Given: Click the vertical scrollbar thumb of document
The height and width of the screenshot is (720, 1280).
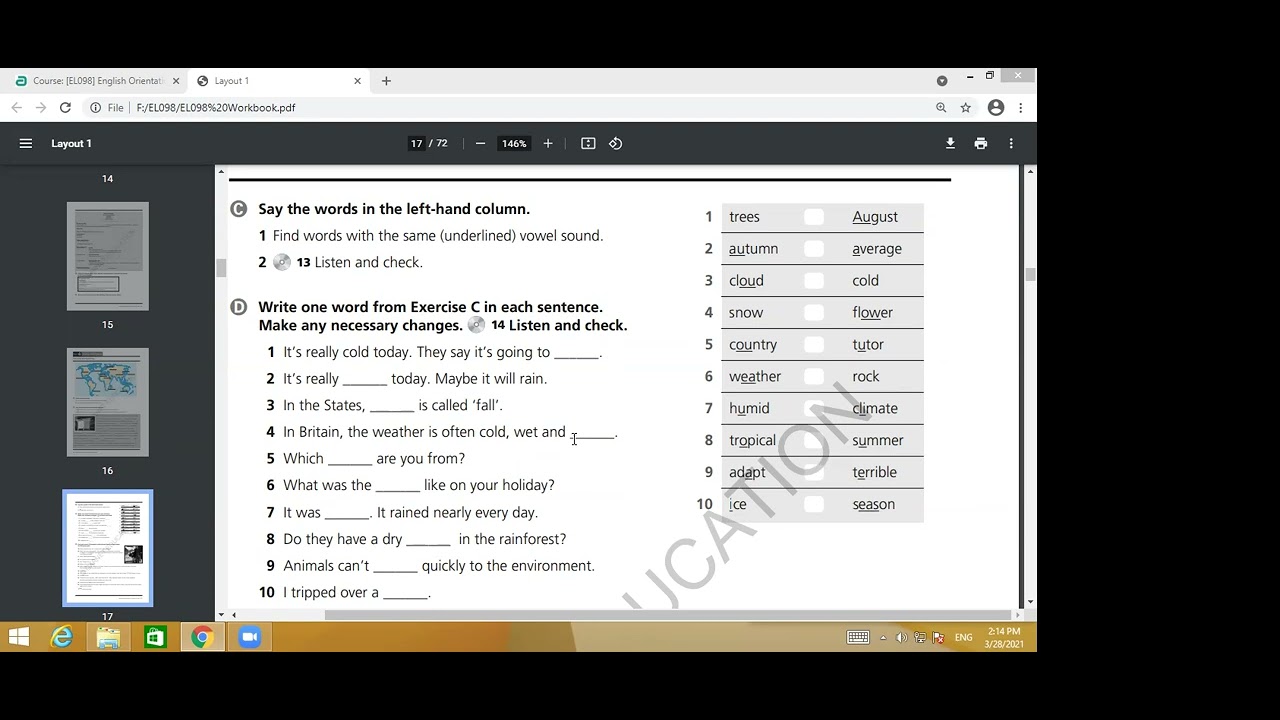Looking at the screenshot, I should pos(1030,274).
